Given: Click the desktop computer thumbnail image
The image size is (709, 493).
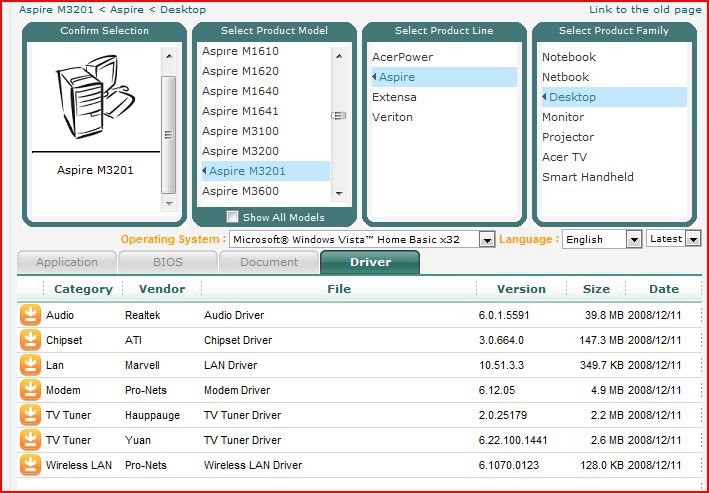Looking at the screenshot, I should tap(95, 96).
